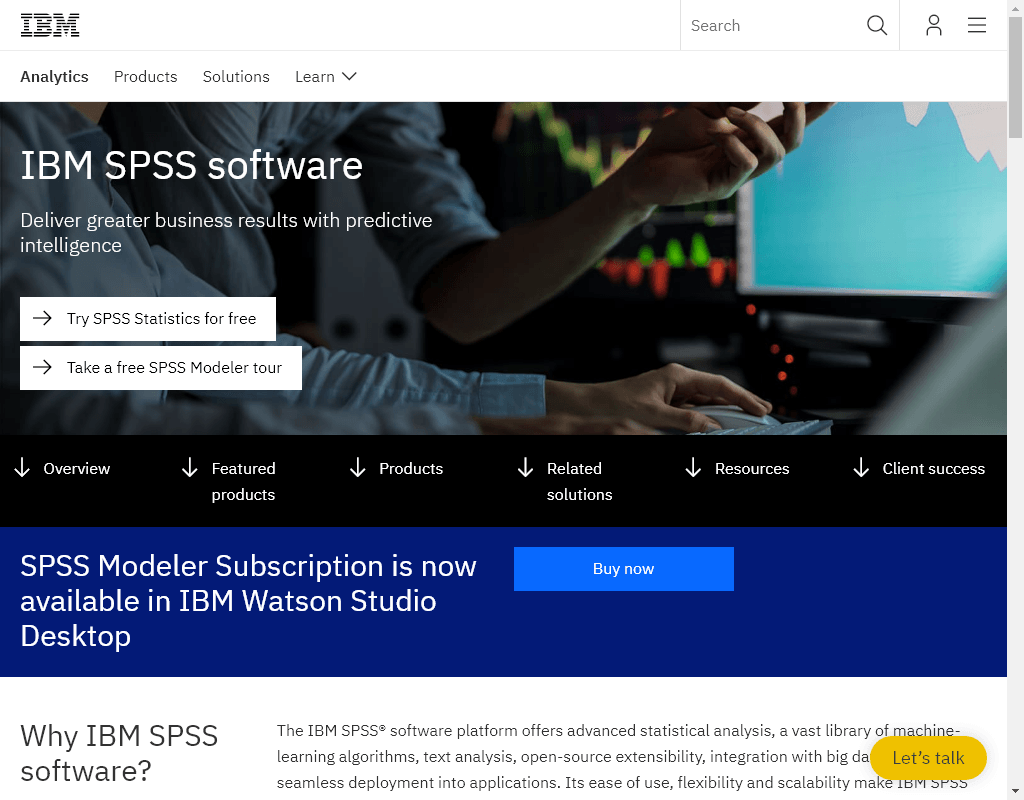Open the hamburger menu icon
The height and width of the screenshot is (800, 1024).
coord(976,25)
